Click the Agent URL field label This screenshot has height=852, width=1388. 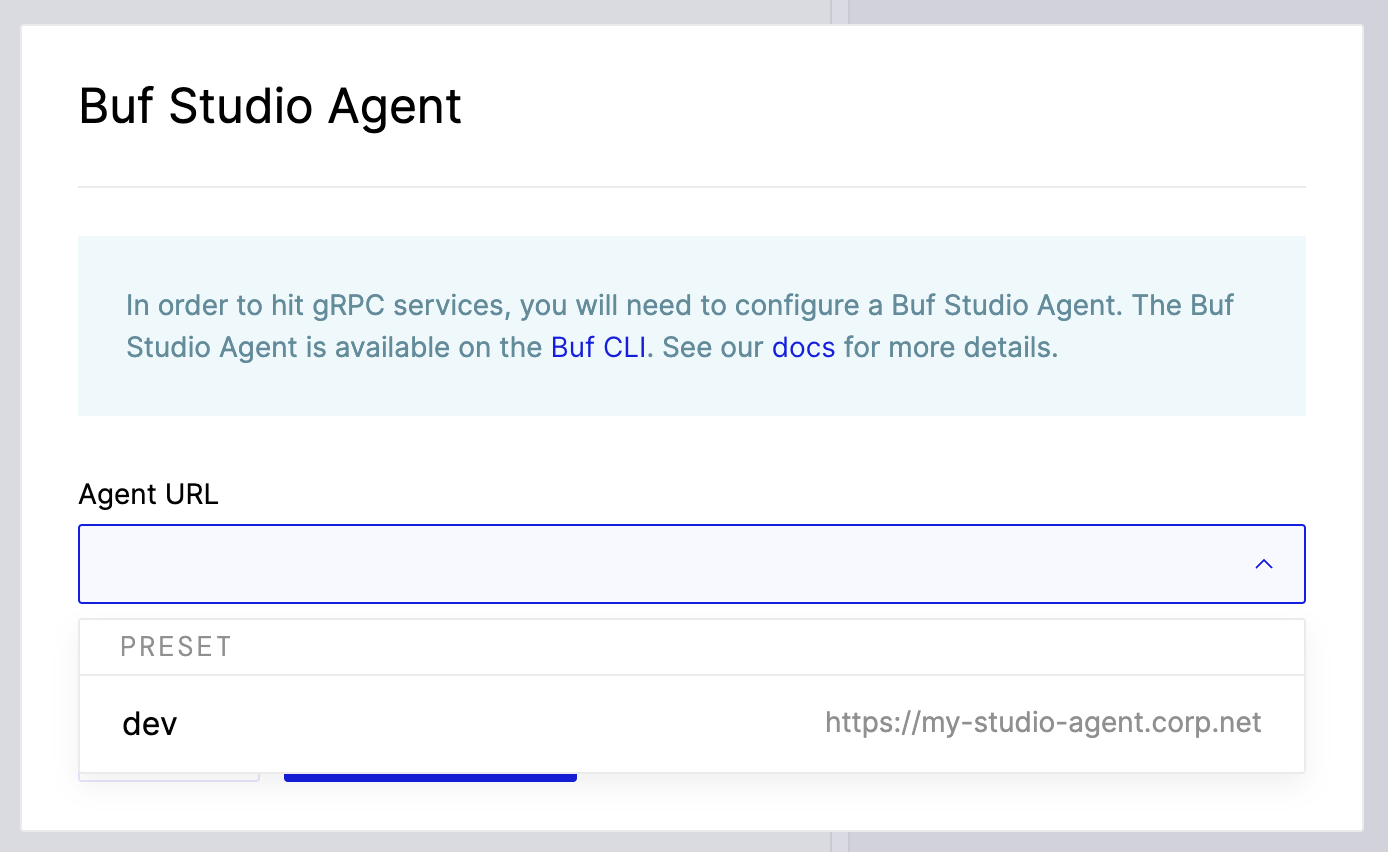[148, 494]
